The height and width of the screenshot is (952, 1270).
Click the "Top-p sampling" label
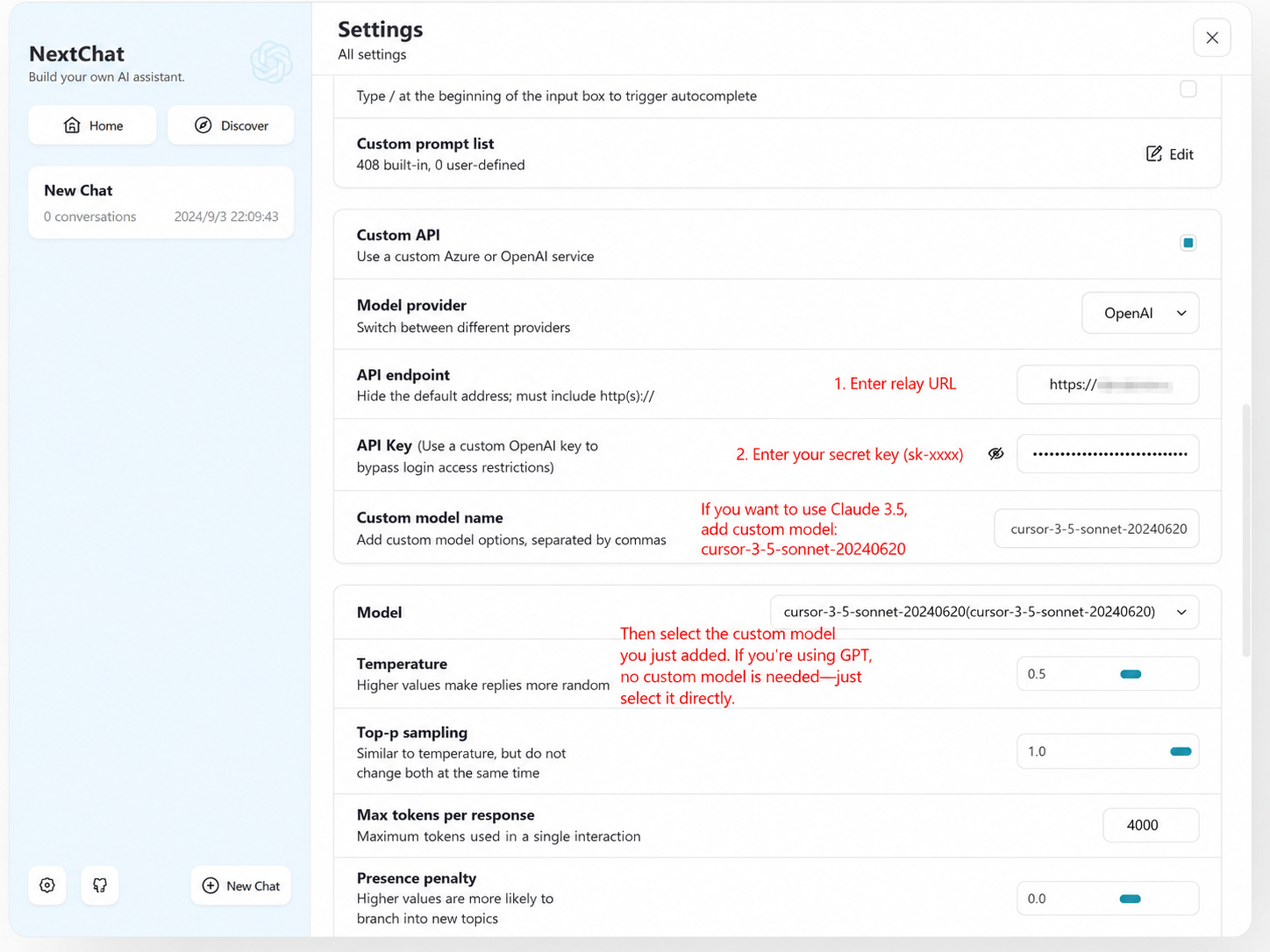coord(412,733)
